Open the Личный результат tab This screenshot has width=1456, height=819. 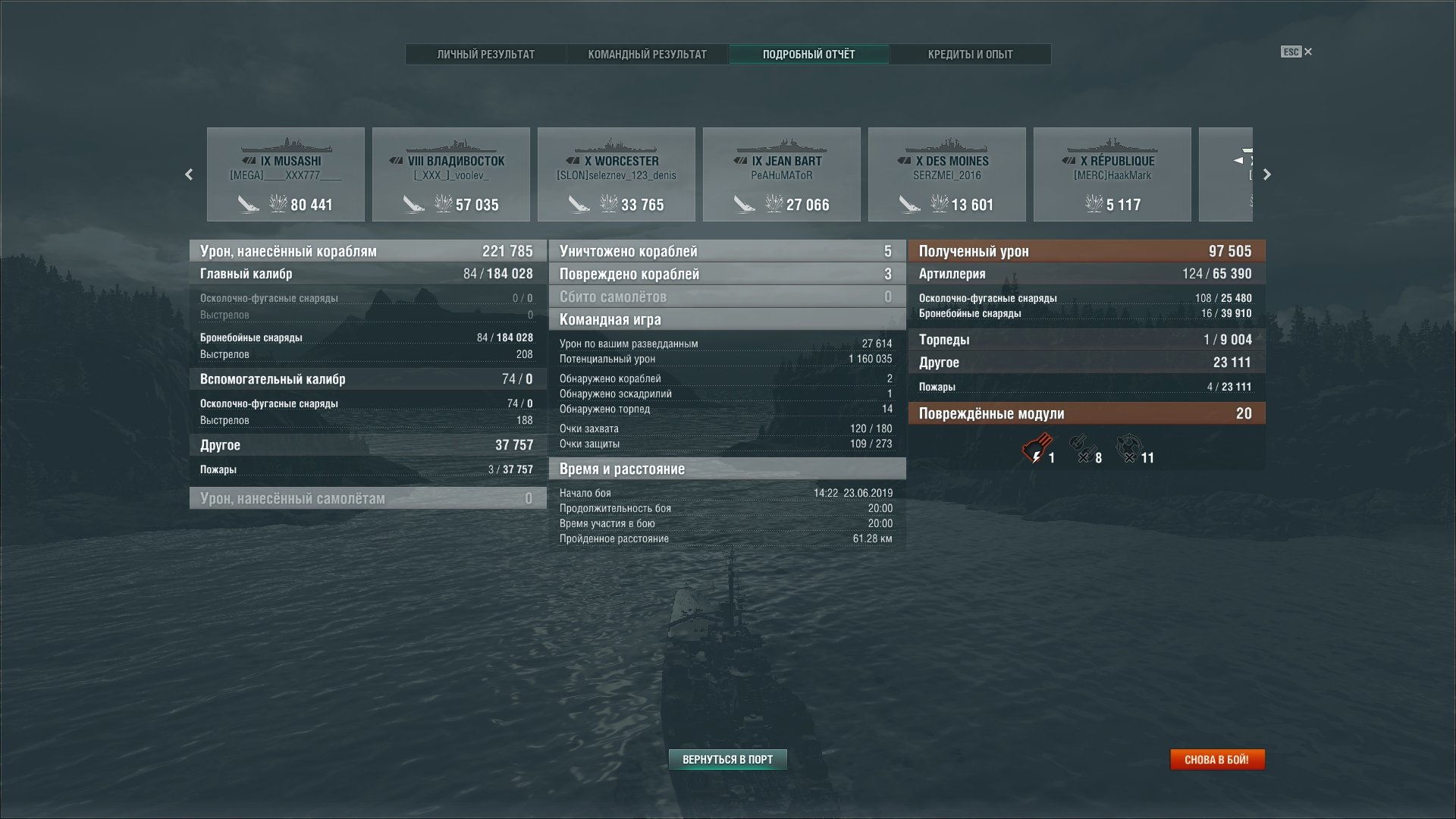tap(485, 55)
